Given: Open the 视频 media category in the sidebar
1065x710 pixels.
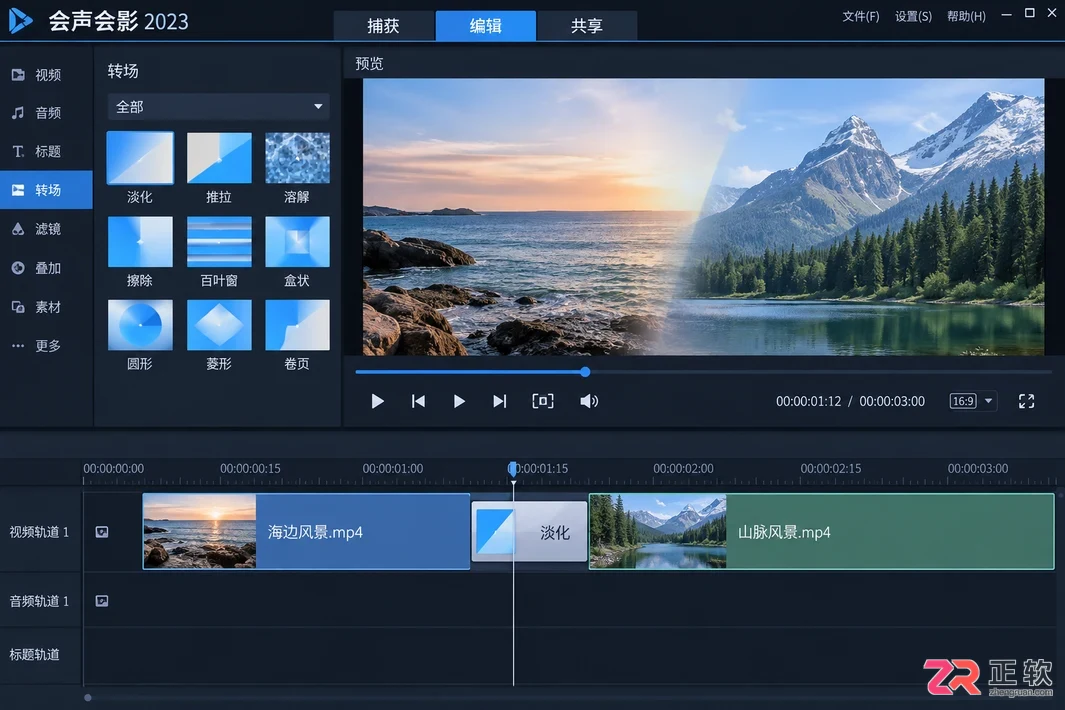Looking at the screenshot, I should (x=46, y=75).
